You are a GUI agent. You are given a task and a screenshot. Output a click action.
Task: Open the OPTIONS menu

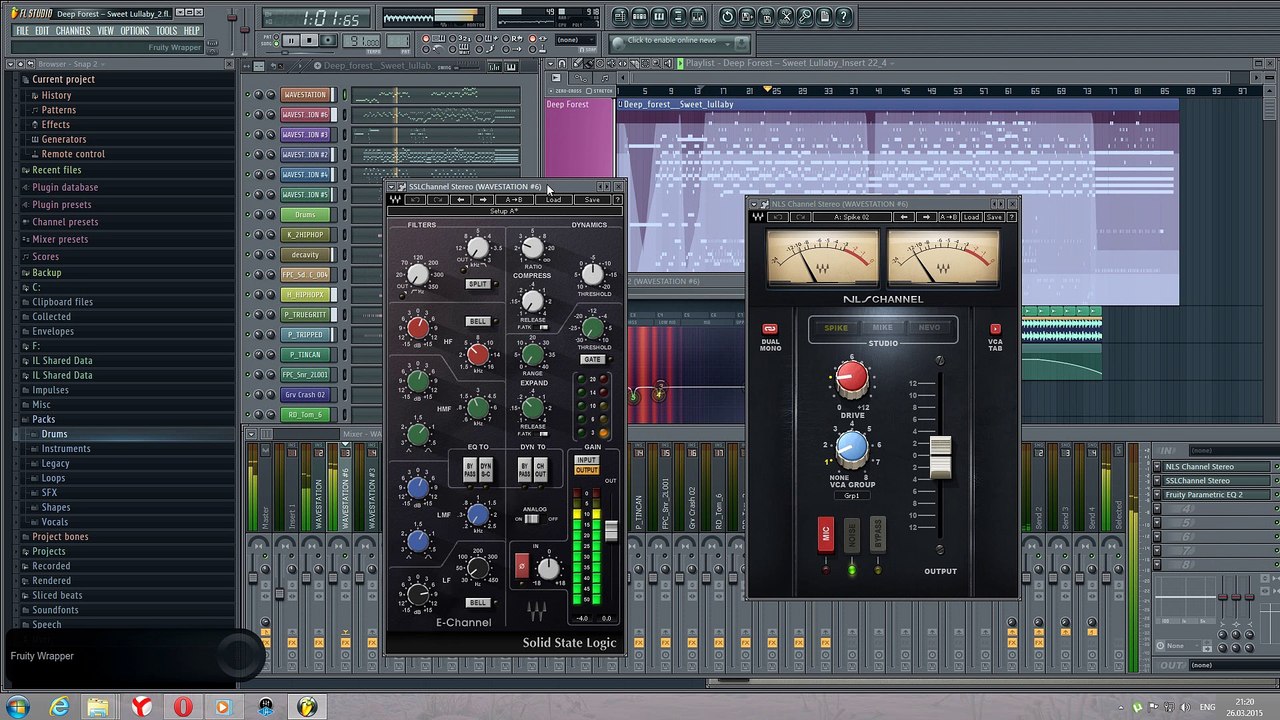[134, 31]
